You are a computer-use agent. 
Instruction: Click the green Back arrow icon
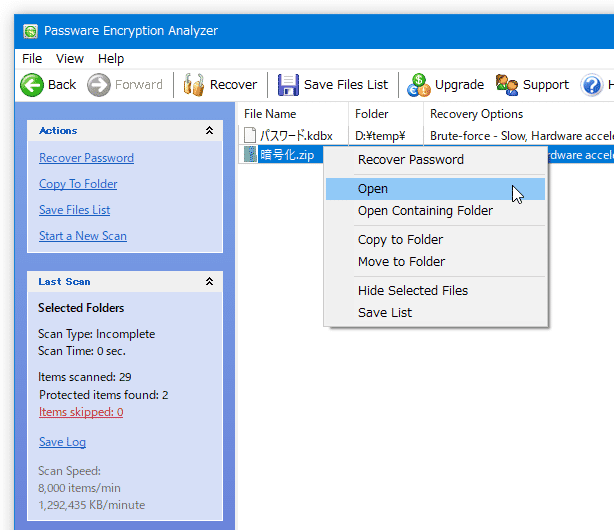pyautogui.click(x=32, y=85)
